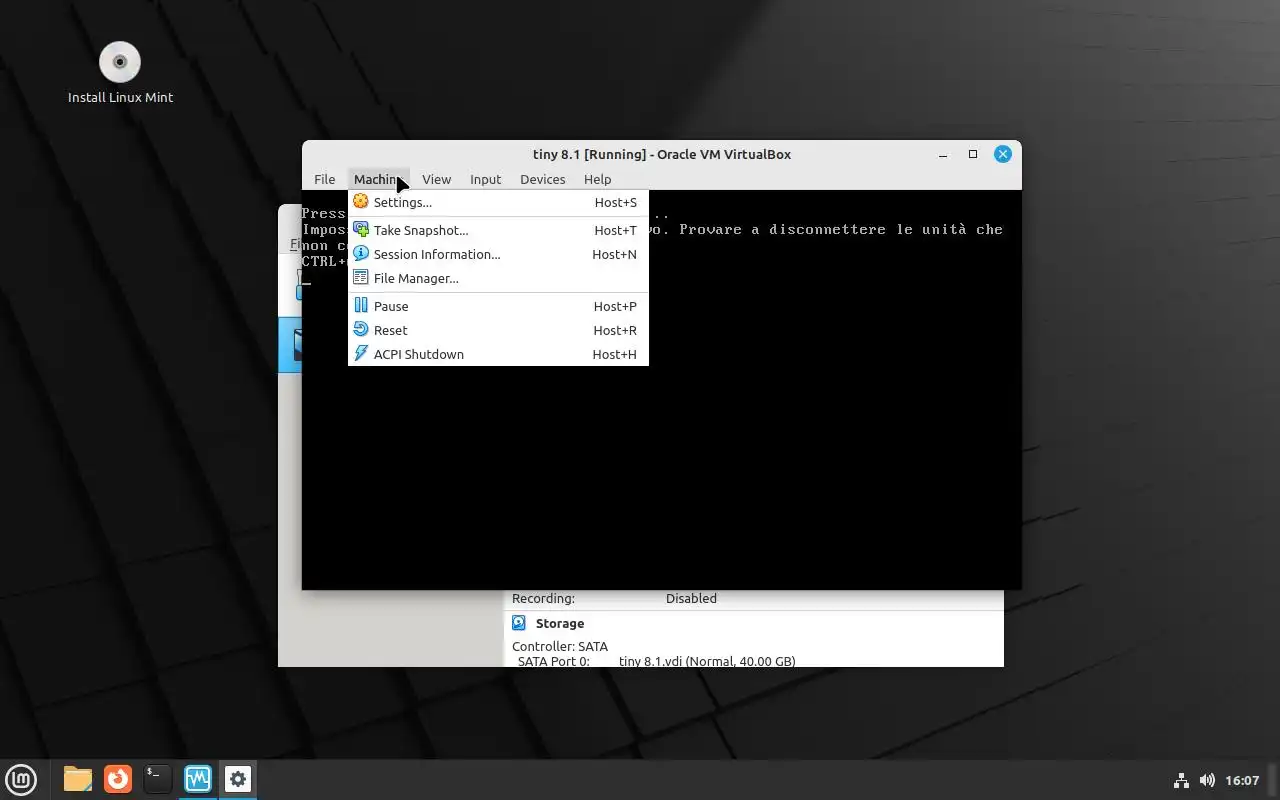
Task: Launch File Manager from Machine menu
Action: click(498, 278)
